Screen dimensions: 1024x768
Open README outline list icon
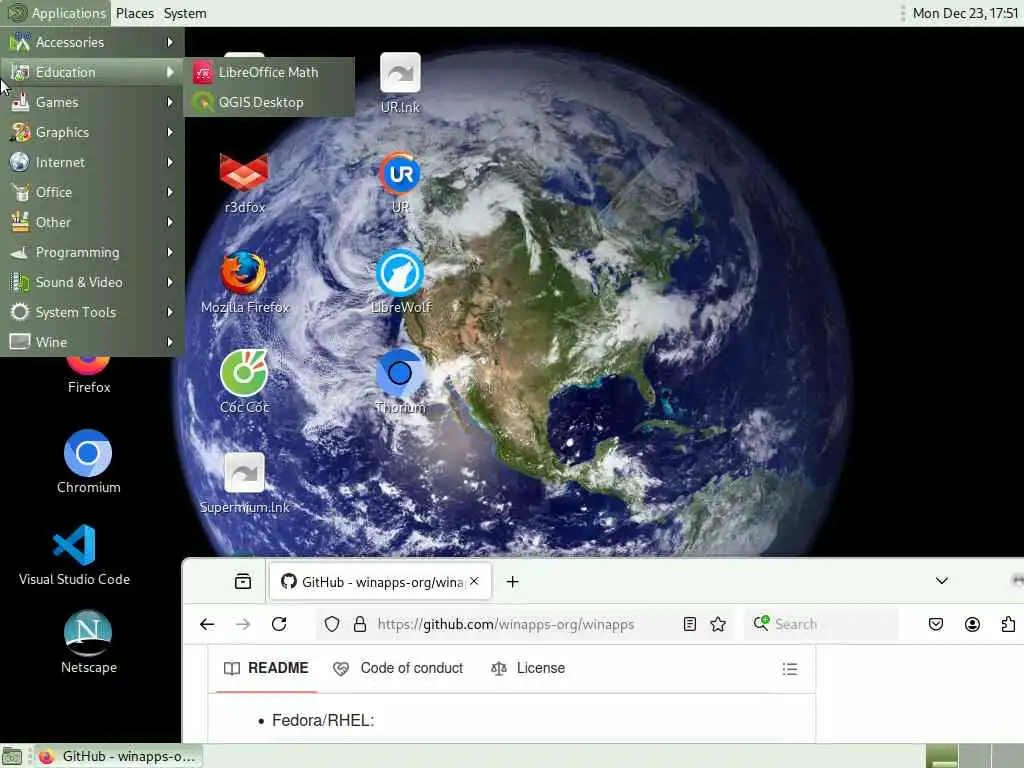click(x=790, y=669)
